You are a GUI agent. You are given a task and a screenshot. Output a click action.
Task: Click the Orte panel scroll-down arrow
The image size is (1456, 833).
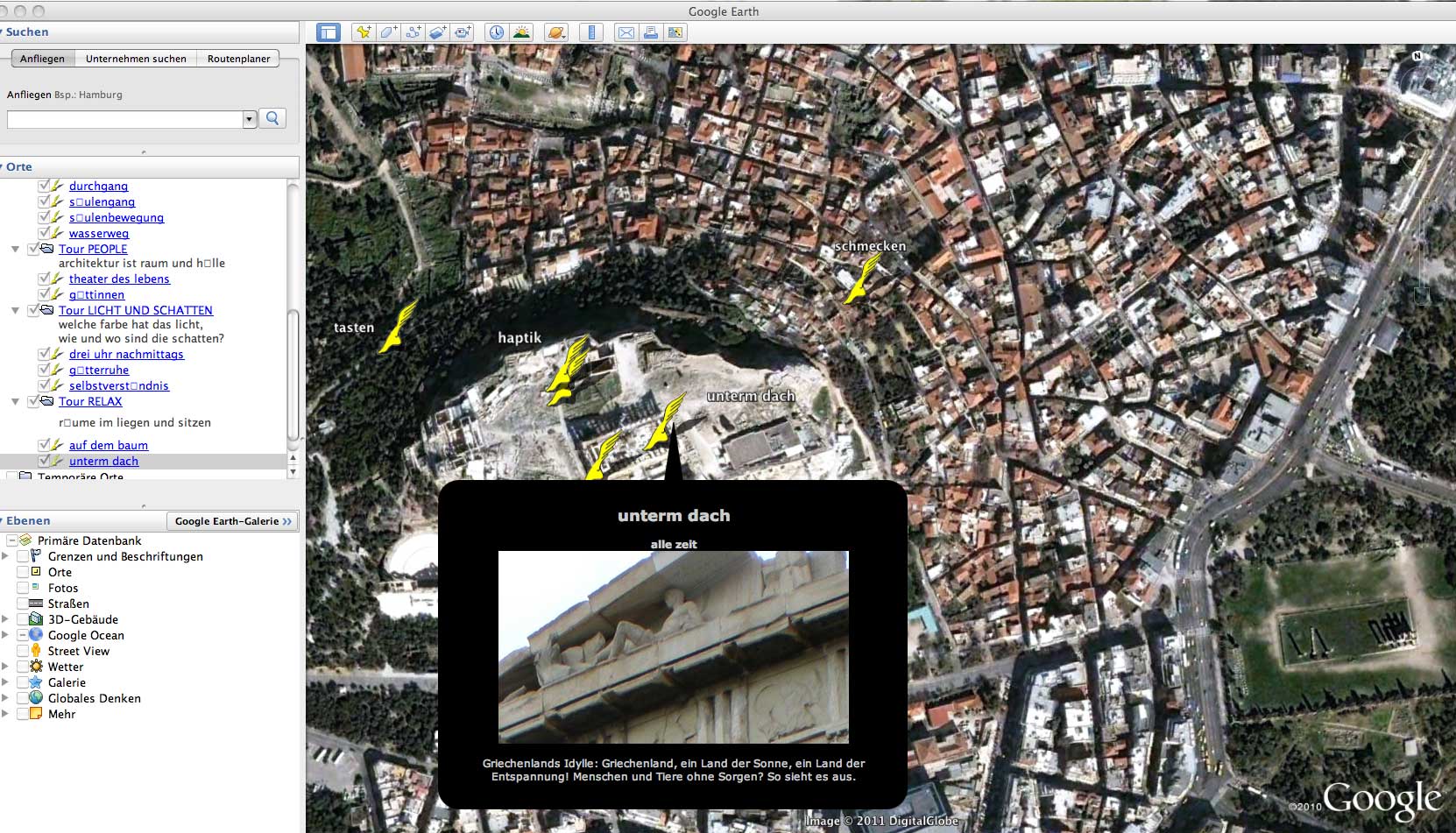293,471
